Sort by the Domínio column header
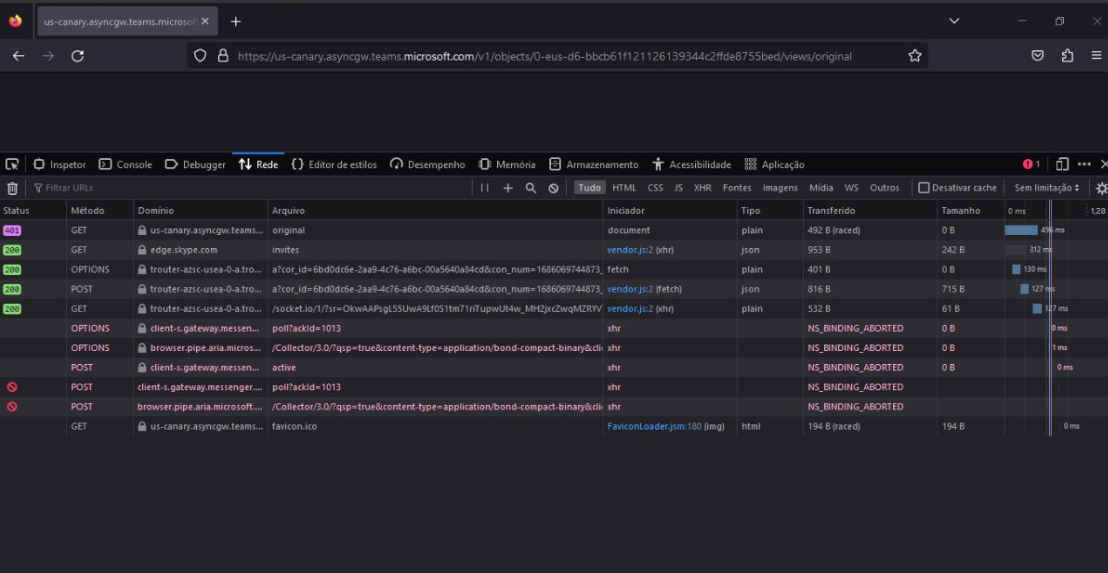1108x573 pixels. [201, 211]
